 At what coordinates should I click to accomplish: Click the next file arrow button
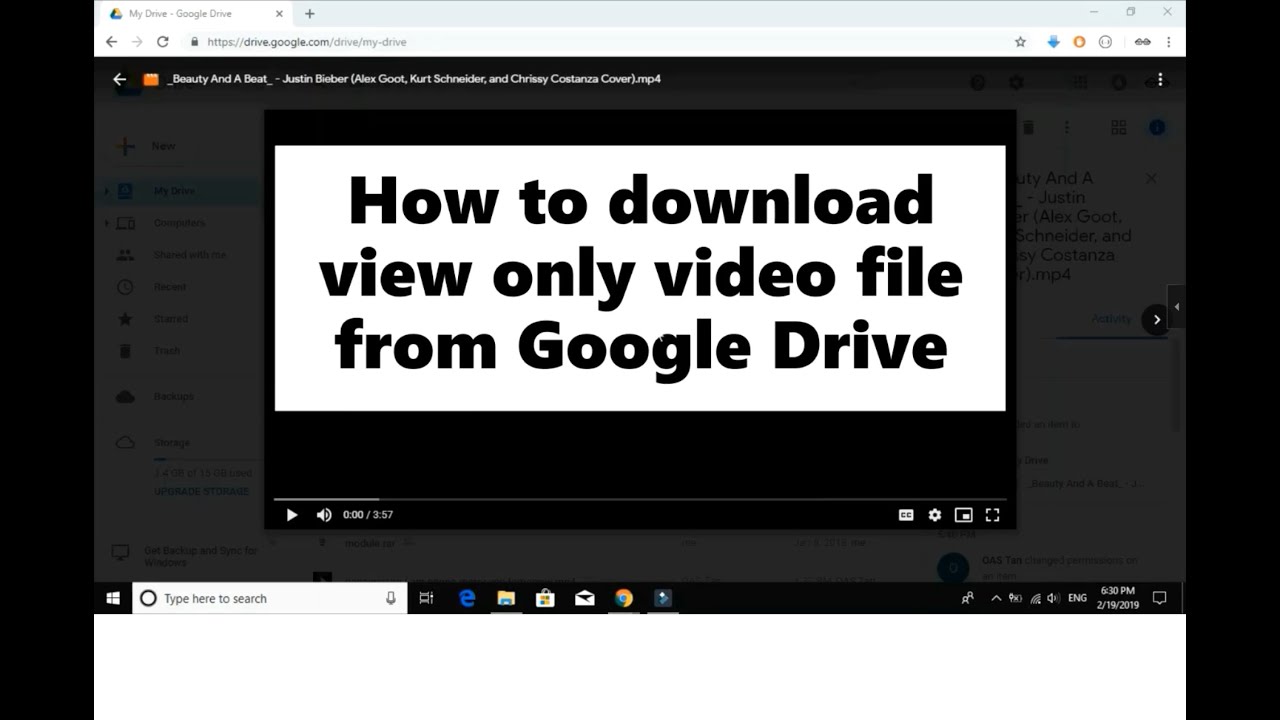click(1156, 319)
